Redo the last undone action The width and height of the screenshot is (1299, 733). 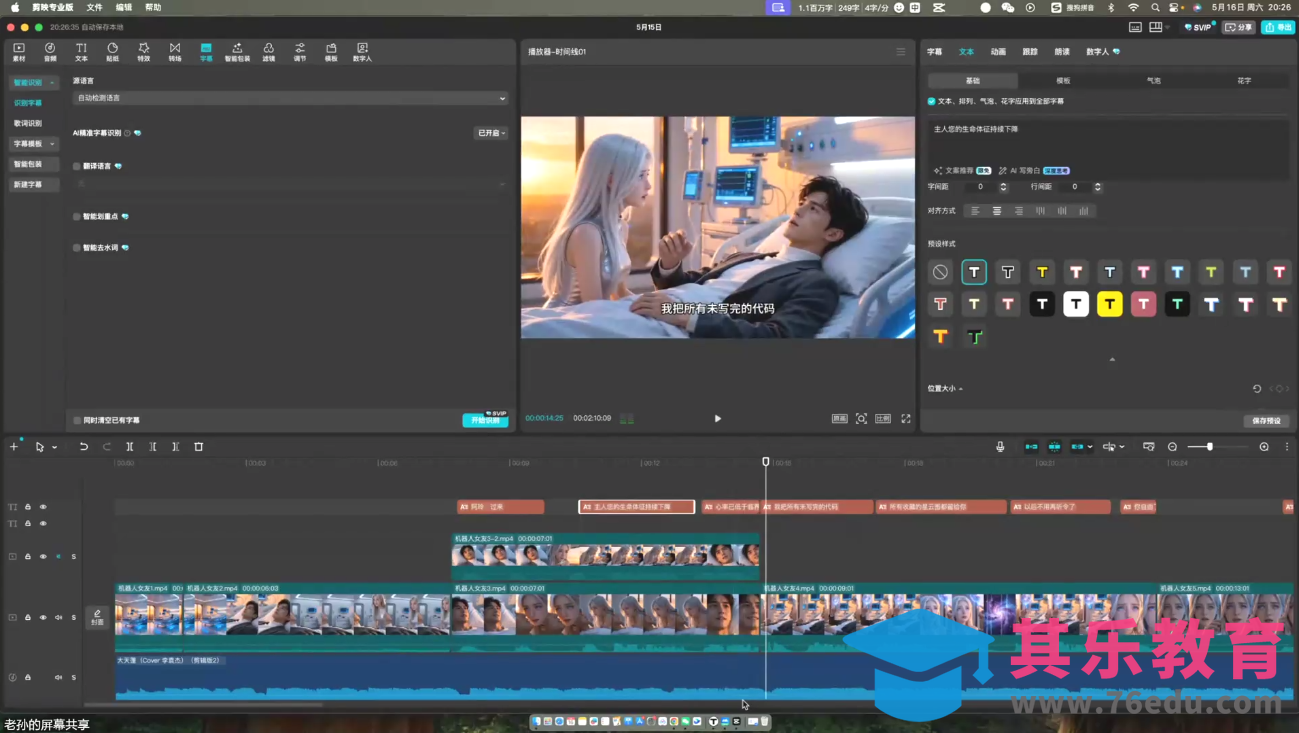[x=107, y=447]
